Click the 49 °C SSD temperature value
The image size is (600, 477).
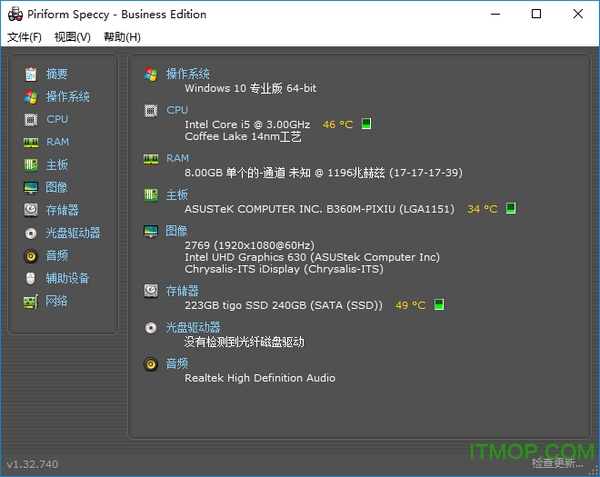410,305
